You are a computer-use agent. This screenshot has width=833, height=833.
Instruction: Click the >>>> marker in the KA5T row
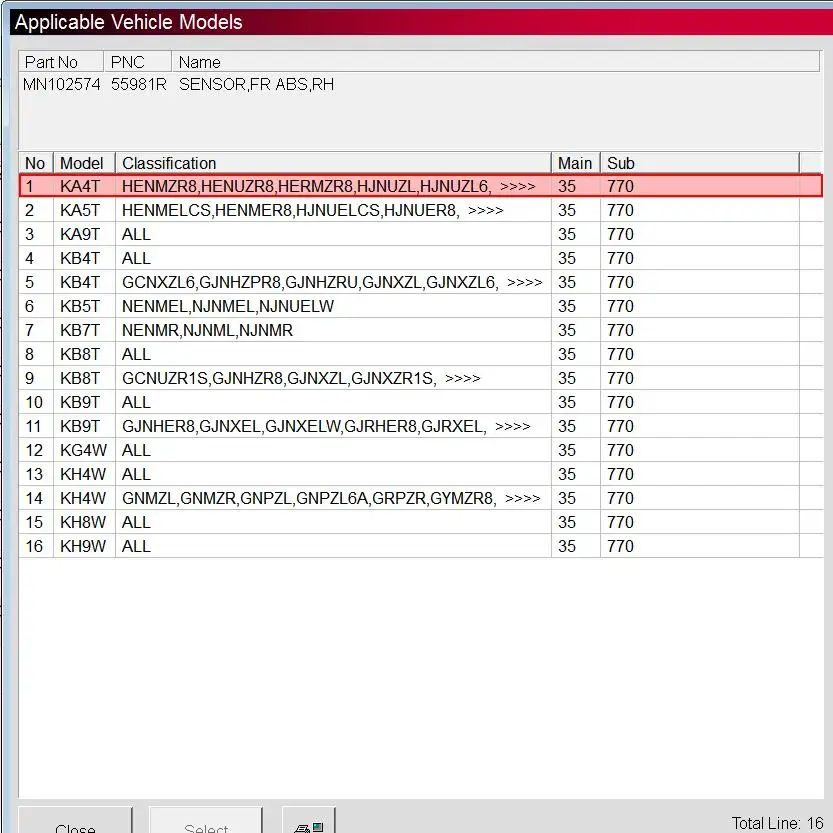(x=486, y=210)
